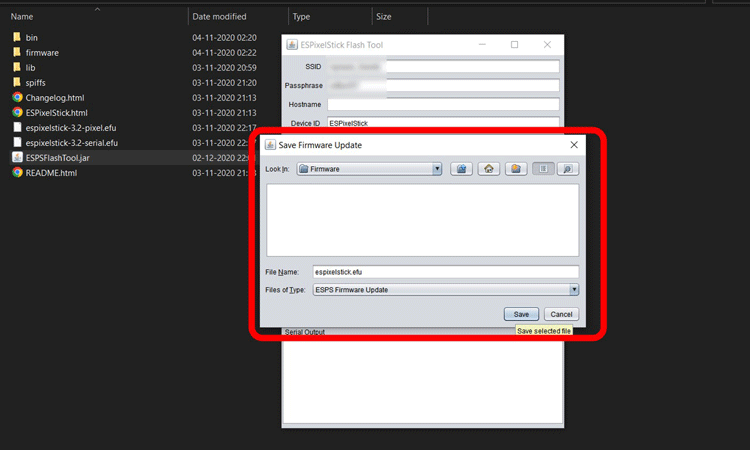
Task: Sort by Size column header
Action: (384, 16)
